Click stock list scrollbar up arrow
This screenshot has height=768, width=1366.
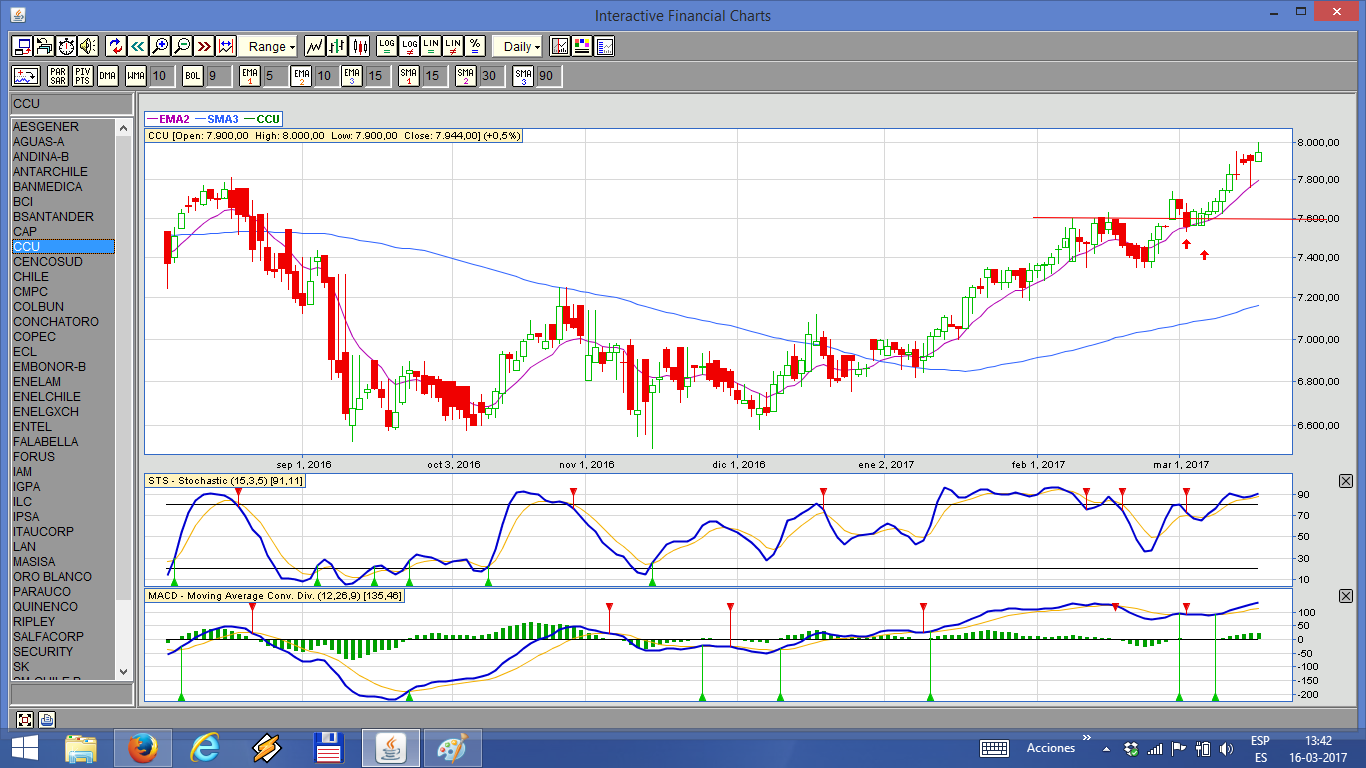pos(124,128)
